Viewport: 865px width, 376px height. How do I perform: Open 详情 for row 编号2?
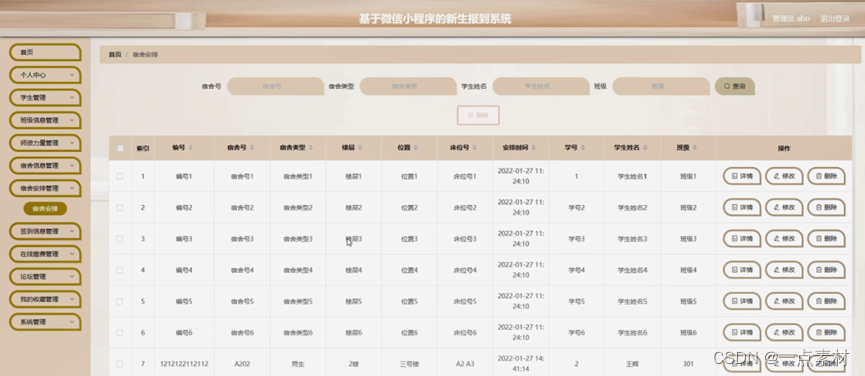click(x=742, y=208)
